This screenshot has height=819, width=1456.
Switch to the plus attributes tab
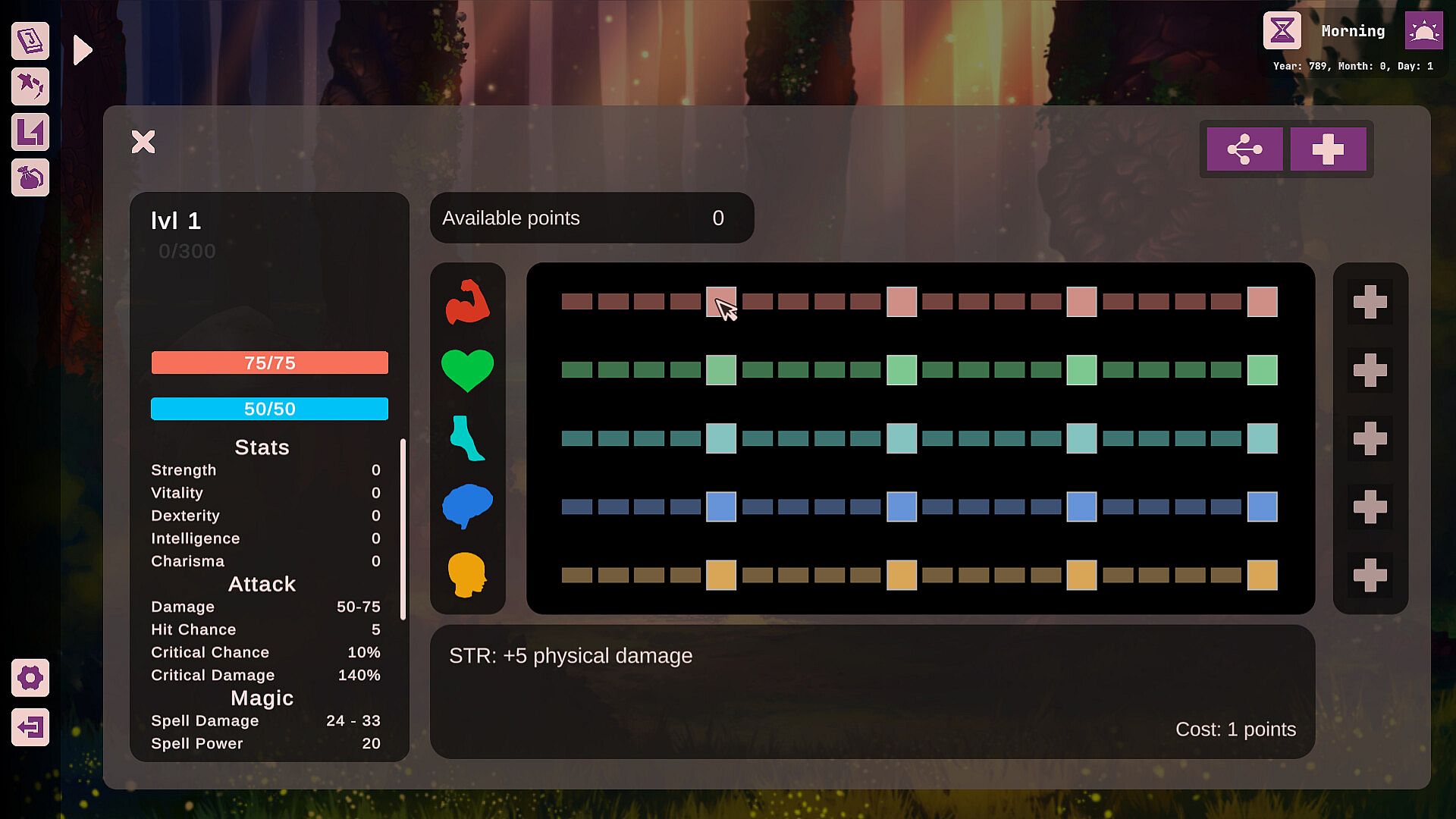(1328, 149)
